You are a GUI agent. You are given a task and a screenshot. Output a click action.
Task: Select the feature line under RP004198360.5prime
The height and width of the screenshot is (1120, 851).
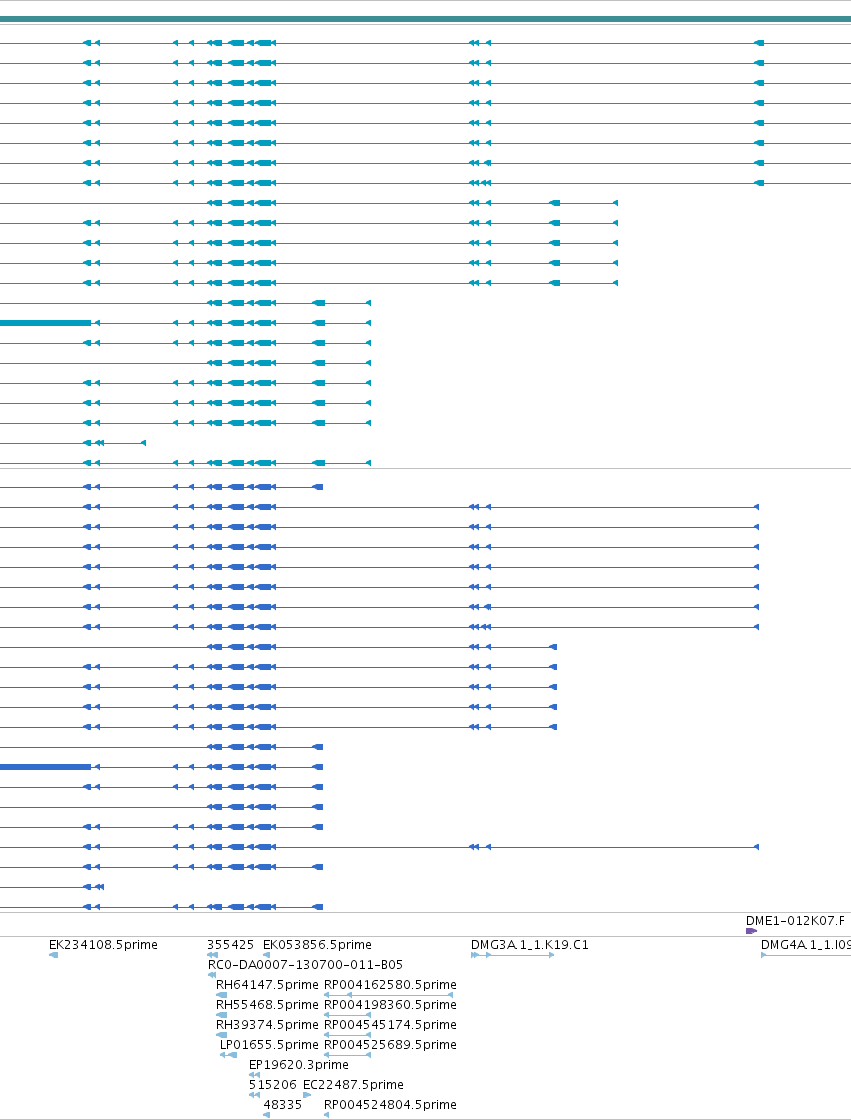point(347,1015)
